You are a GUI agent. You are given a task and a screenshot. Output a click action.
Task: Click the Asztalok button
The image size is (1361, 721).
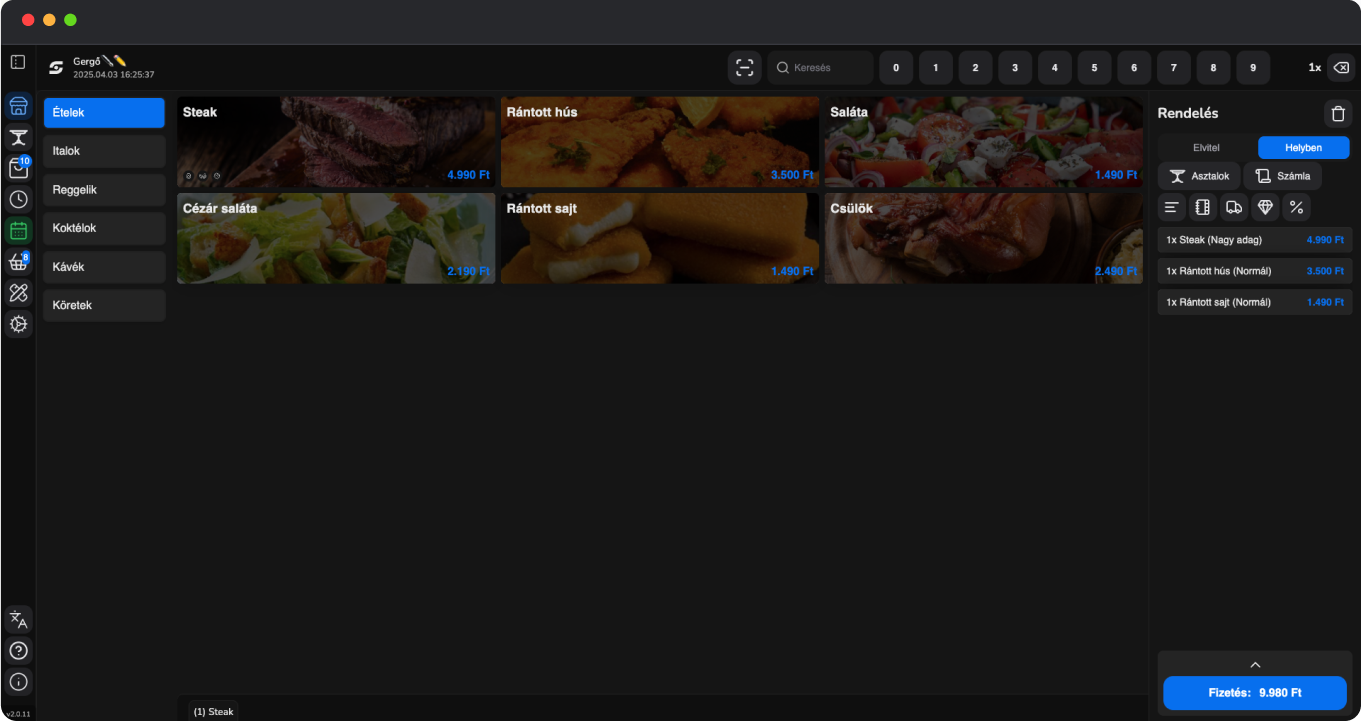pyautogui.click(x=1199, y=176)
